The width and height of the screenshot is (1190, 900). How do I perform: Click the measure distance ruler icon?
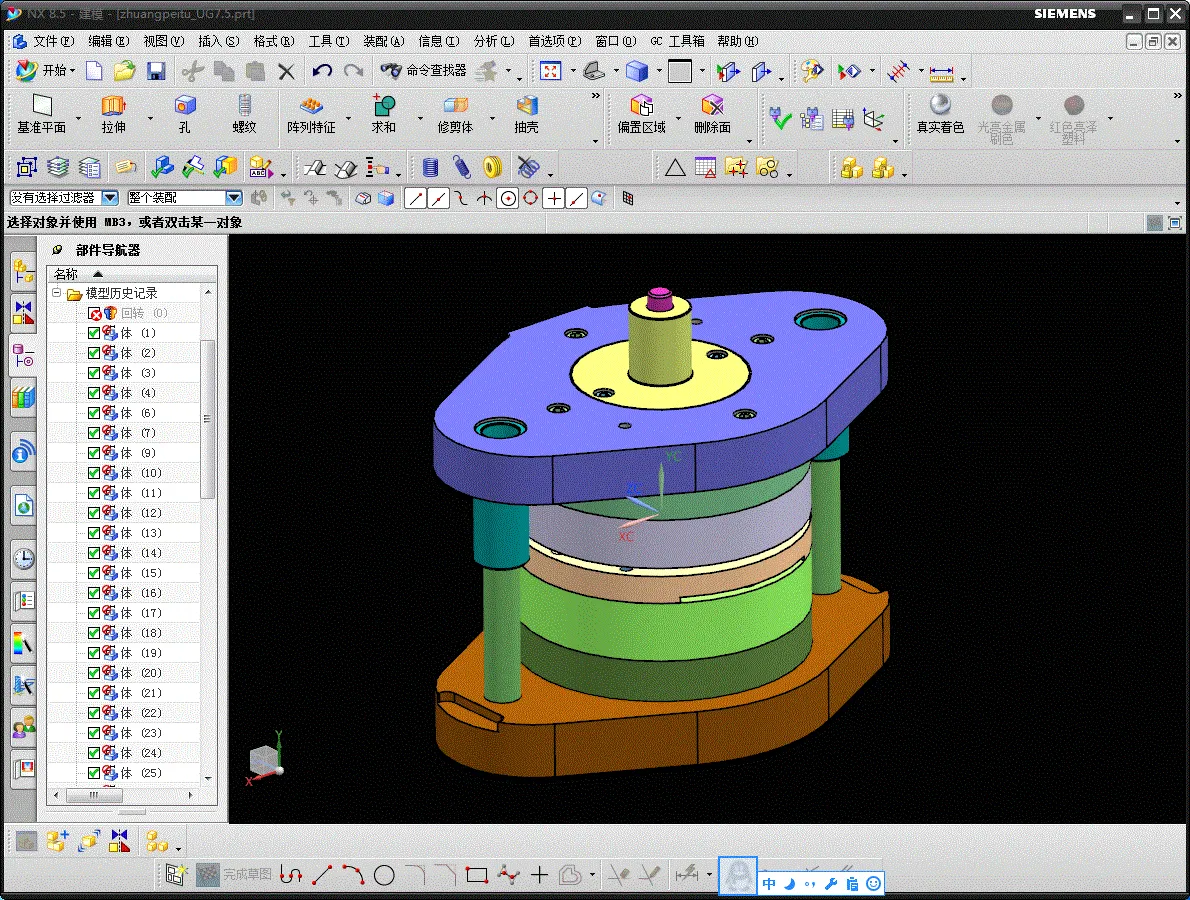tap(941, 73)
